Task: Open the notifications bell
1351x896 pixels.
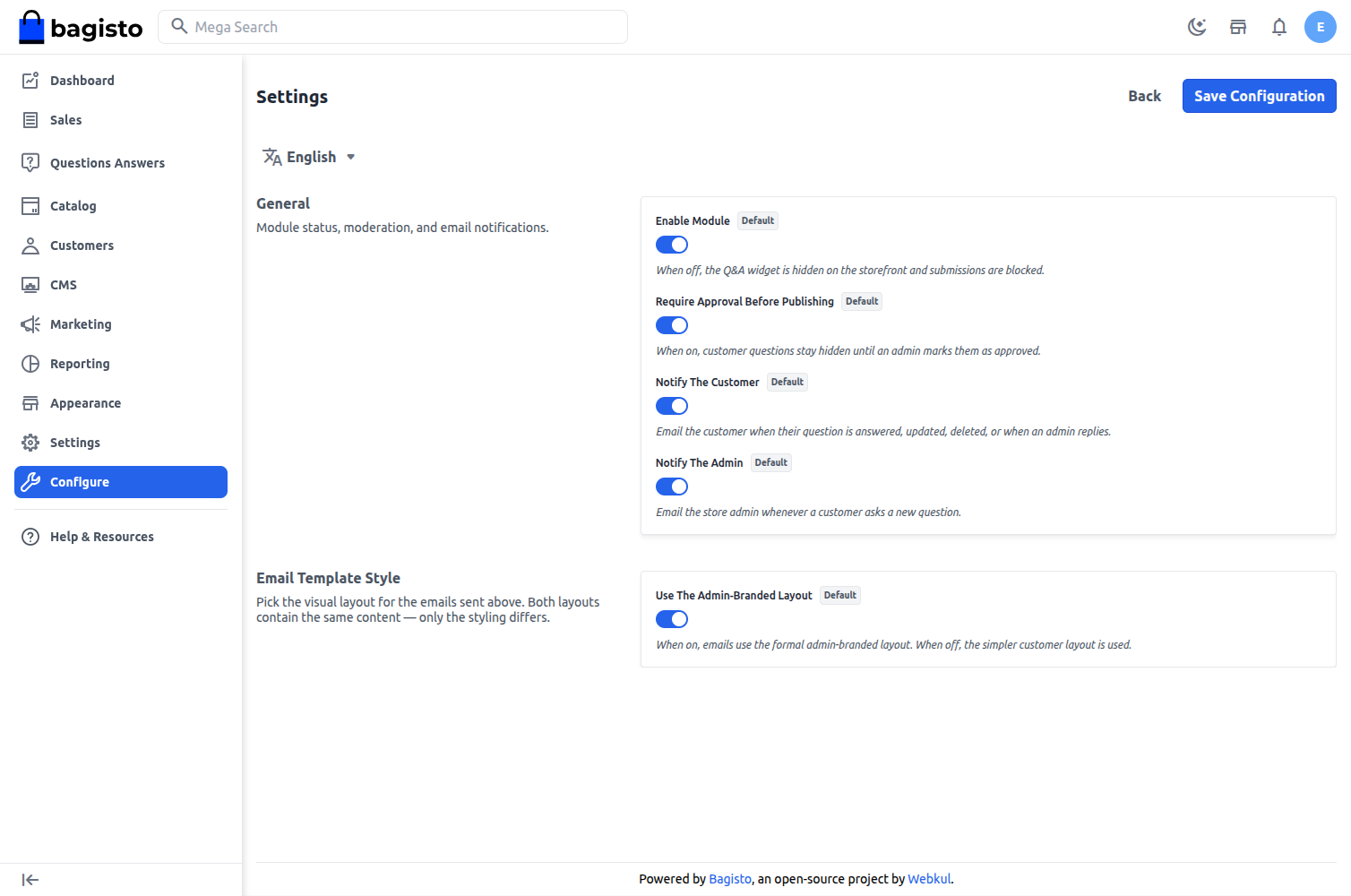Action: pos(1279,27)
